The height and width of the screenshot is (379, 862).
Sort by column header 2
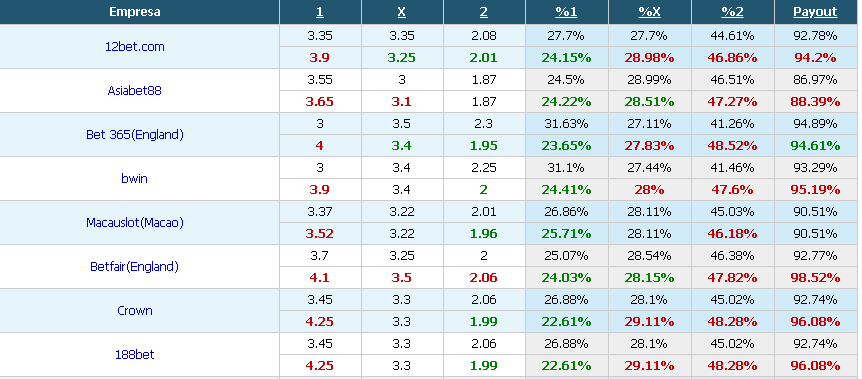pos(484,12)
